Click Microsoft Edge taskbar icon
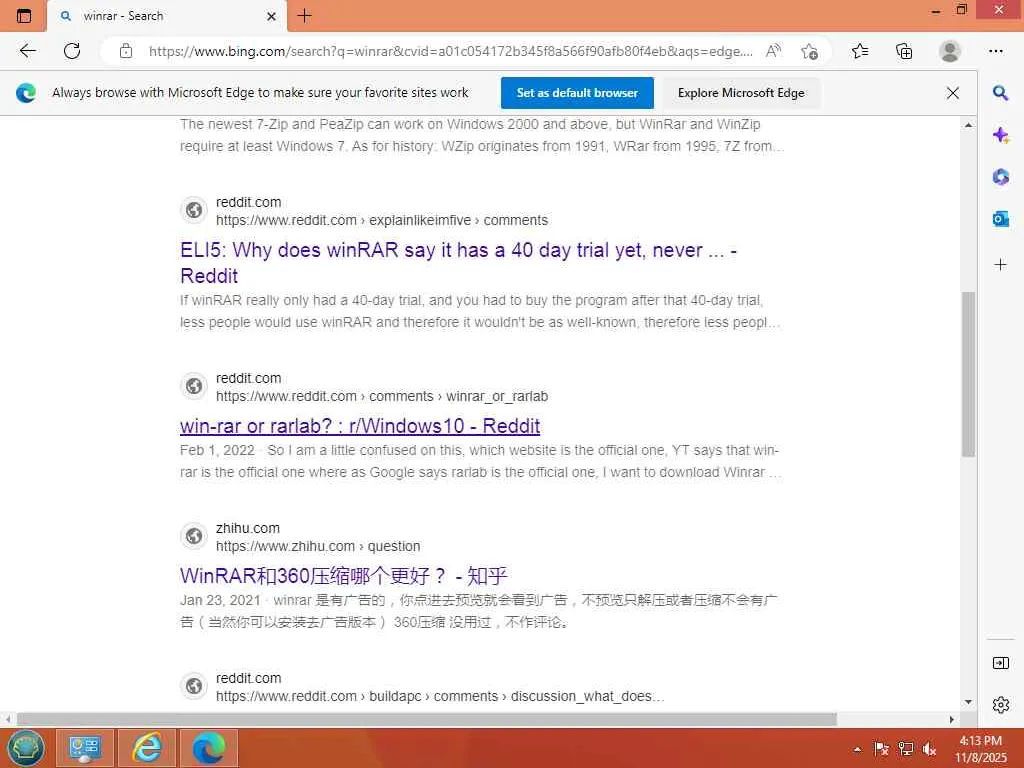This screenshot has height=768, width=1024. 209,748
